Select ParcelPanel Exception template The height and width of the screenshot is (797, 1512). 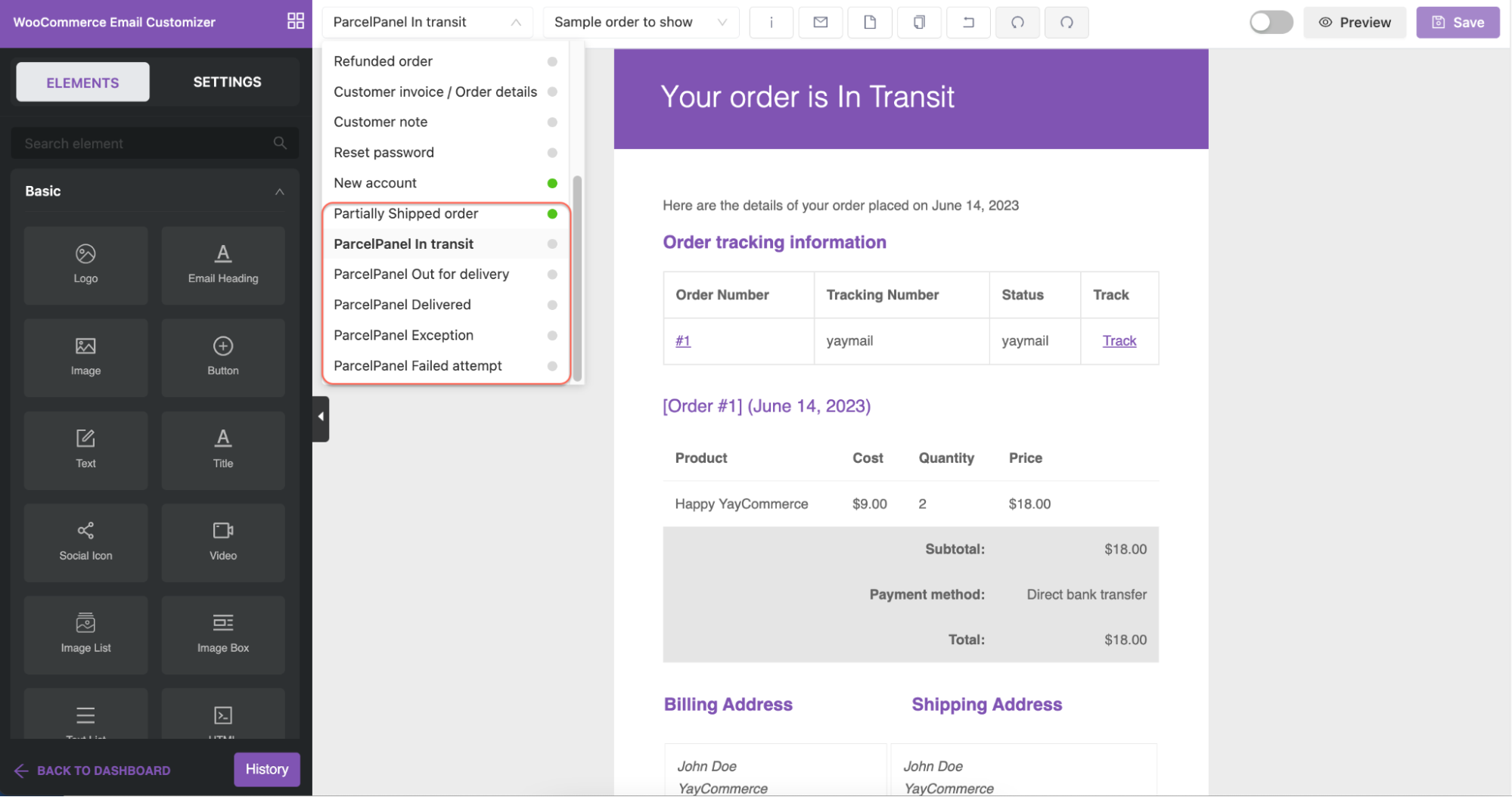[x=446, y=335]
